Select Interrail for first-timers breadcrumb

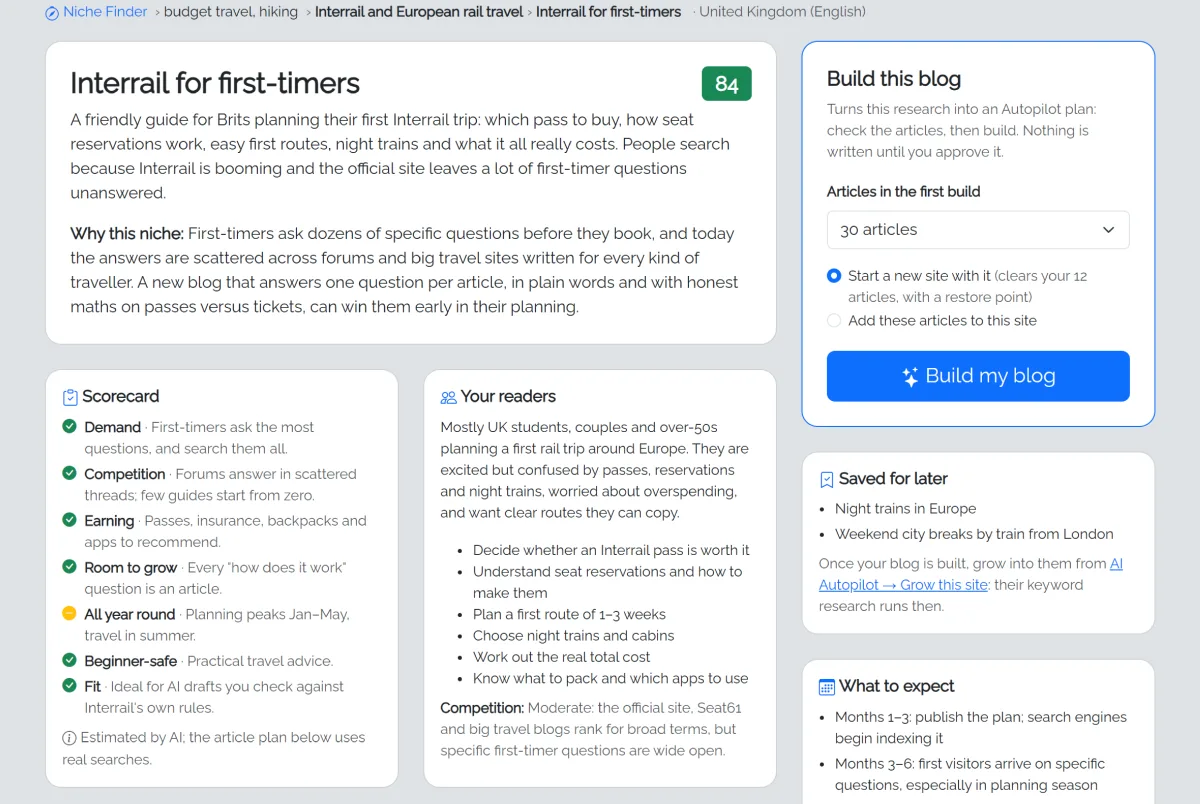coord(608,12)
